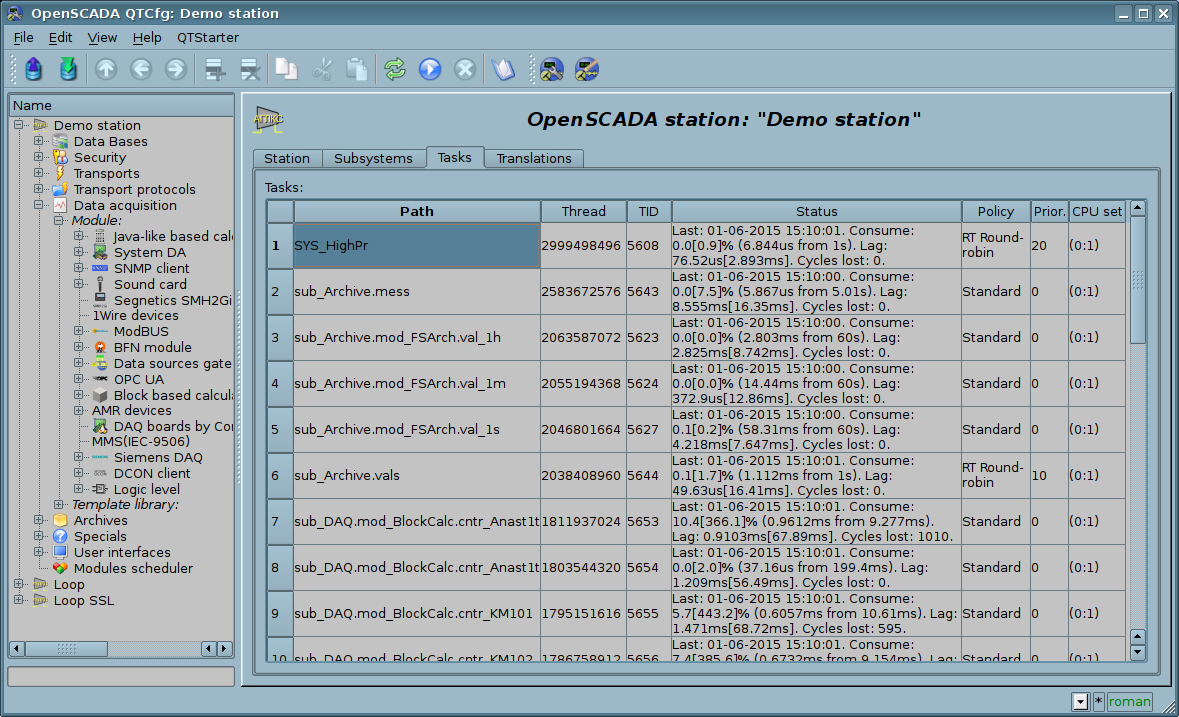Click the tasks table vertical scrollbar handle
Image resolution: width=1179 pixels, height=717 pixels.
tap(1137, 280)
